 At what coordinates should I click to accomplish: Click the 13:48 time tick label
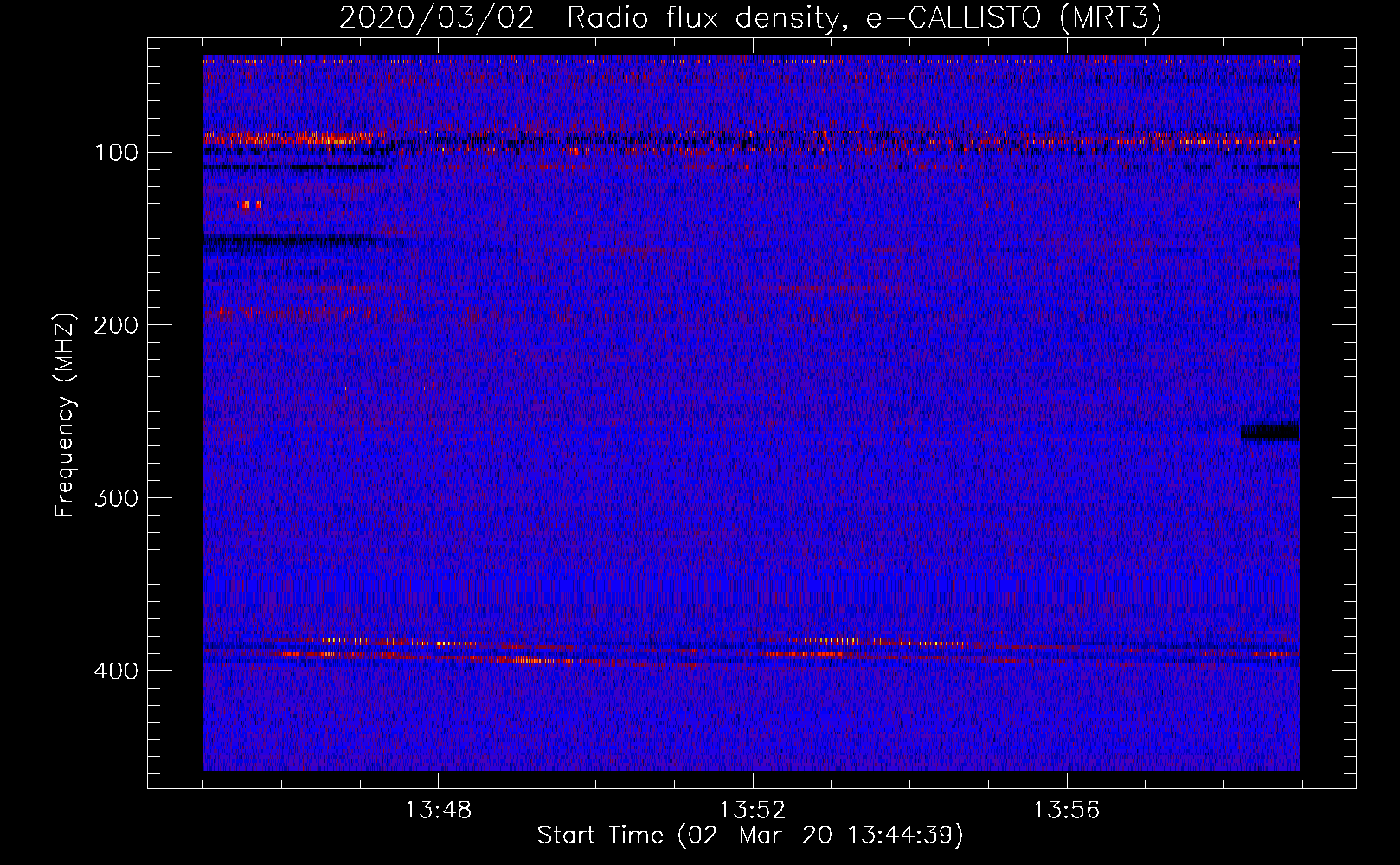[x=438, y=810]
